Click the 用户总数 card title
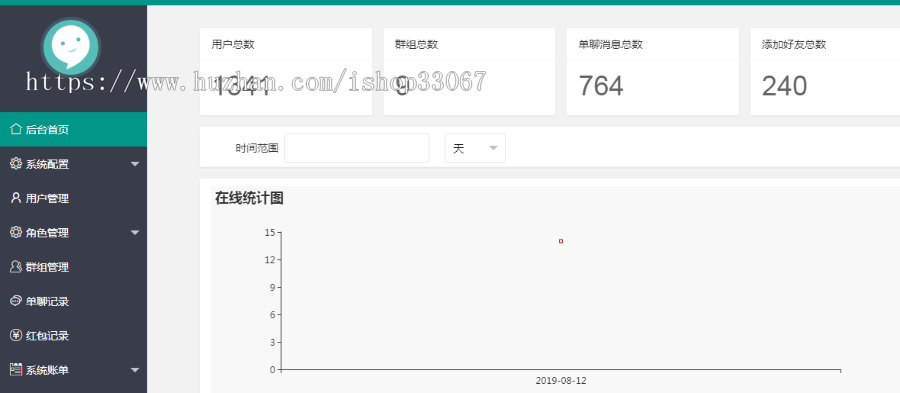This screenshot has width=900, height=393. coord(233,45)
